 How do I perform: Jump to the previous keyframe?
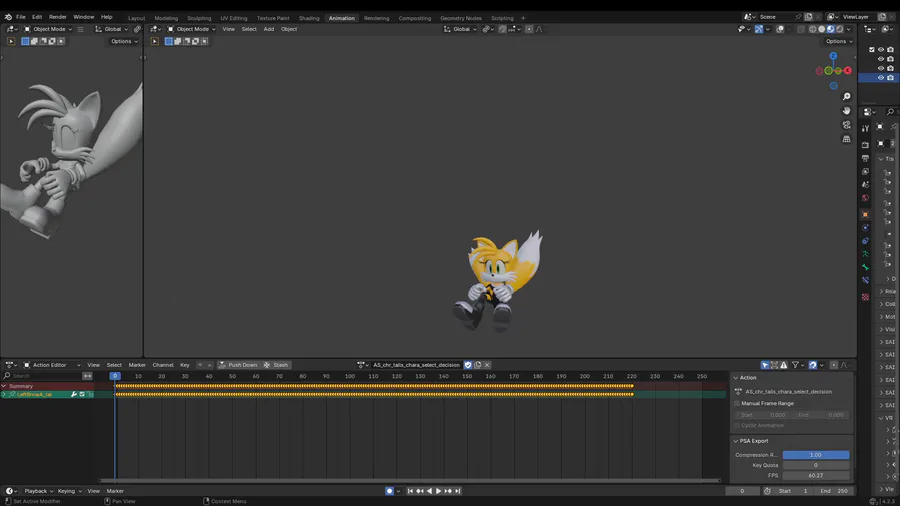[420, 491]
